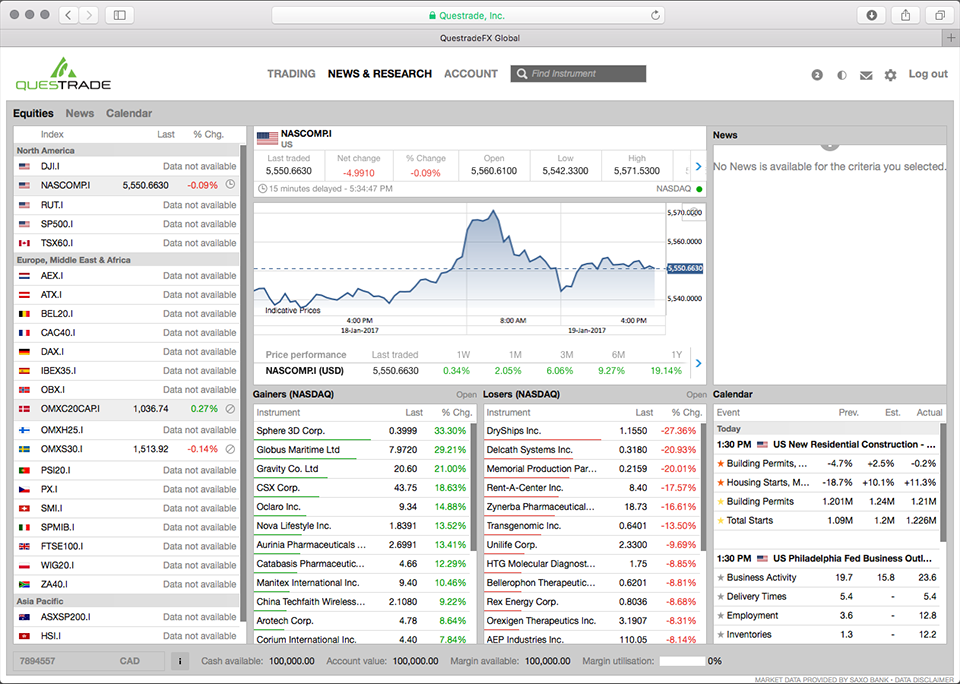Select the FTSE100.I index row
The height and width of the screenshot is (684, 960).
point(126,546)
